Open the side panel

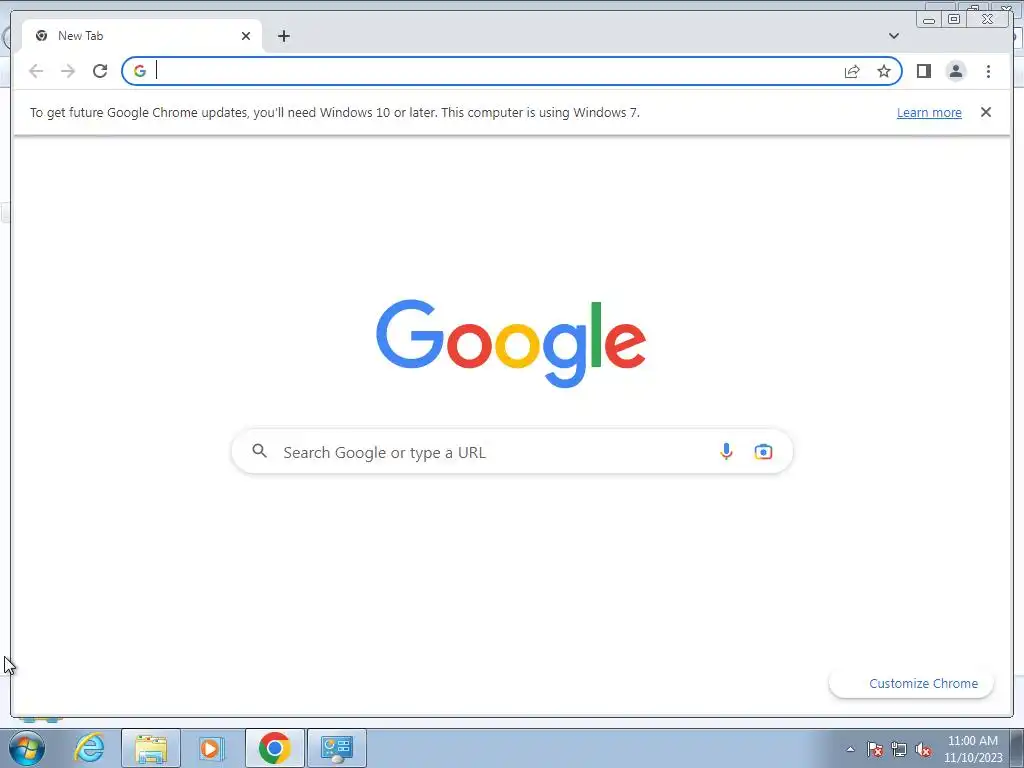(923, 71)
